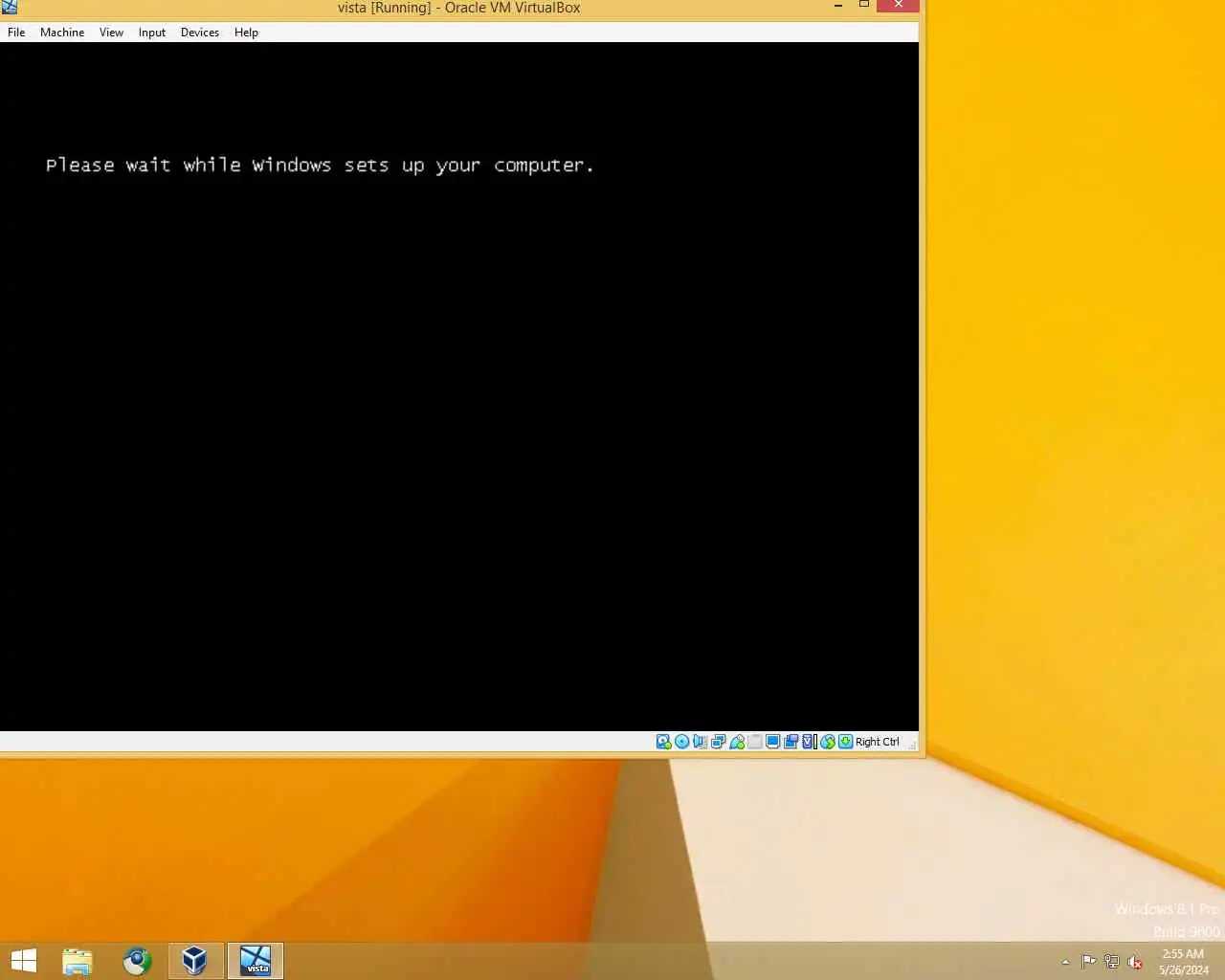Open Action Center flag icon

1088,962
